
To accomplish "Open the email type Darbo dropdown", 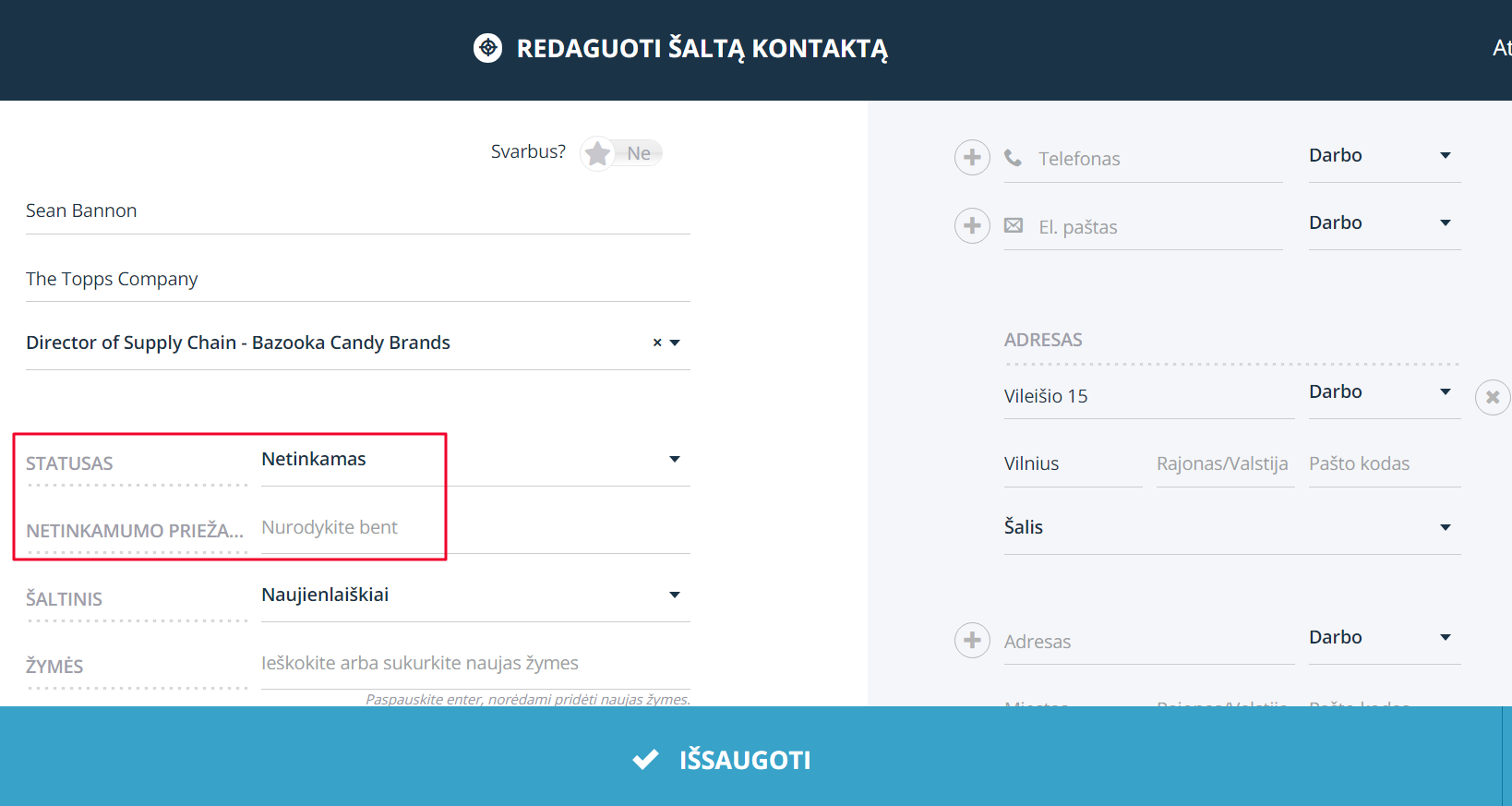I will (1385, 223).
